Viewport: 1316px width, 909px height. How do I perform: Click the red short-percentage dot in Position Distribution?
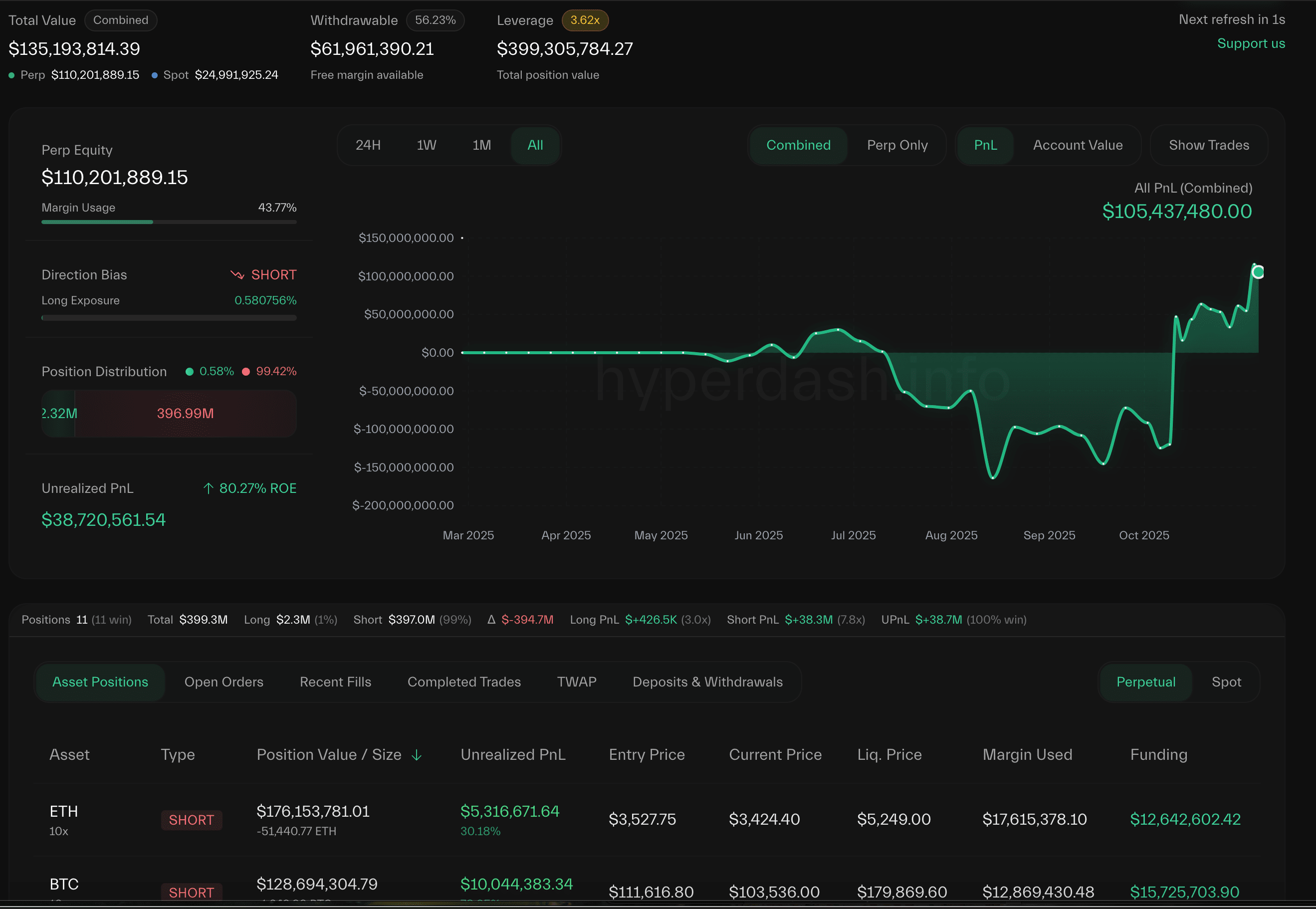[246, 372]
